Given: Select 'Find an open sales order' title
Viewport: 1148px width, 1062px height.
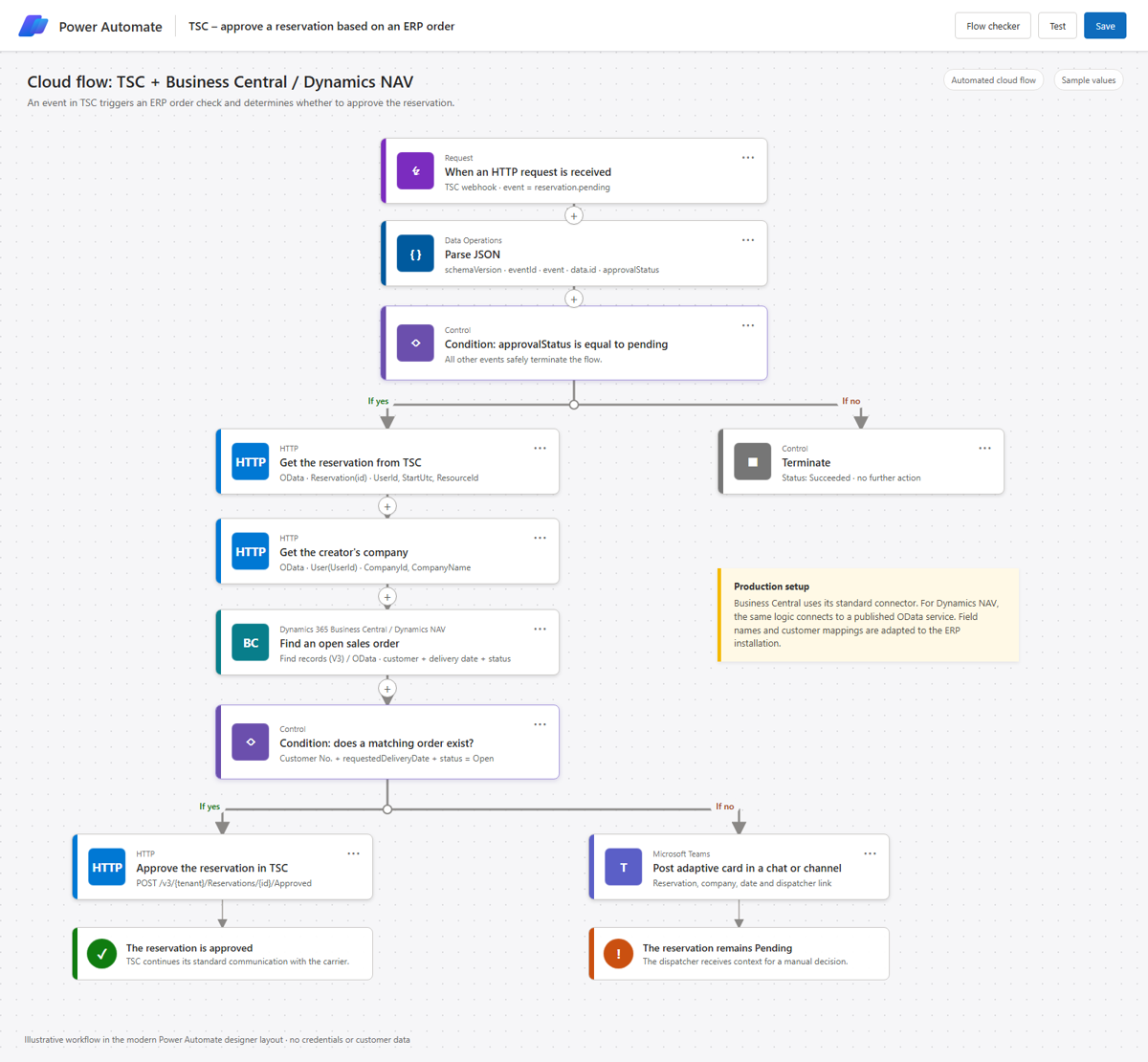Looking at the screenshot, I should tap(340, 644).
